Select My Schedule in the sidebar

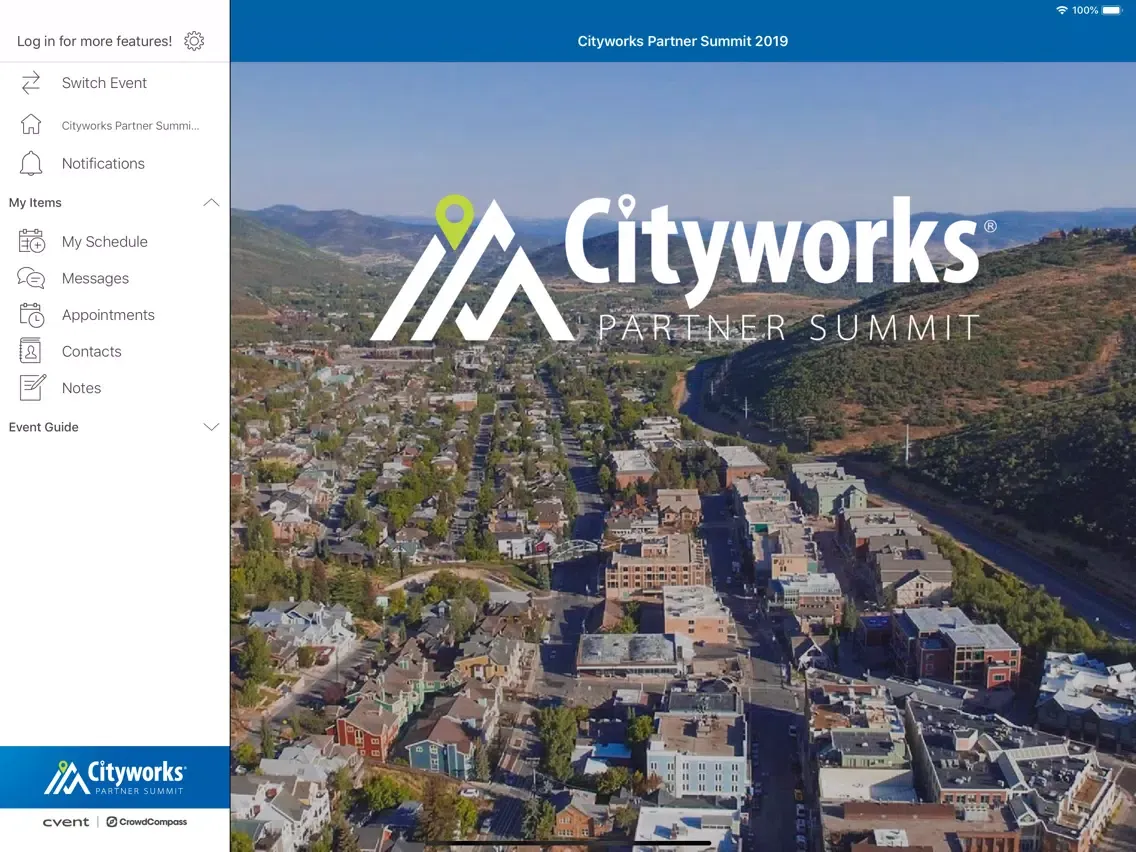coord(115,241)
